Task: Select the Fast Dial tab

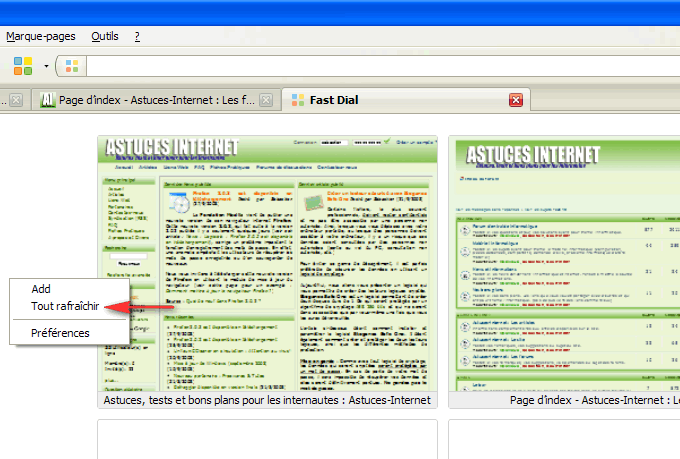Action: [x=405, y=100]
